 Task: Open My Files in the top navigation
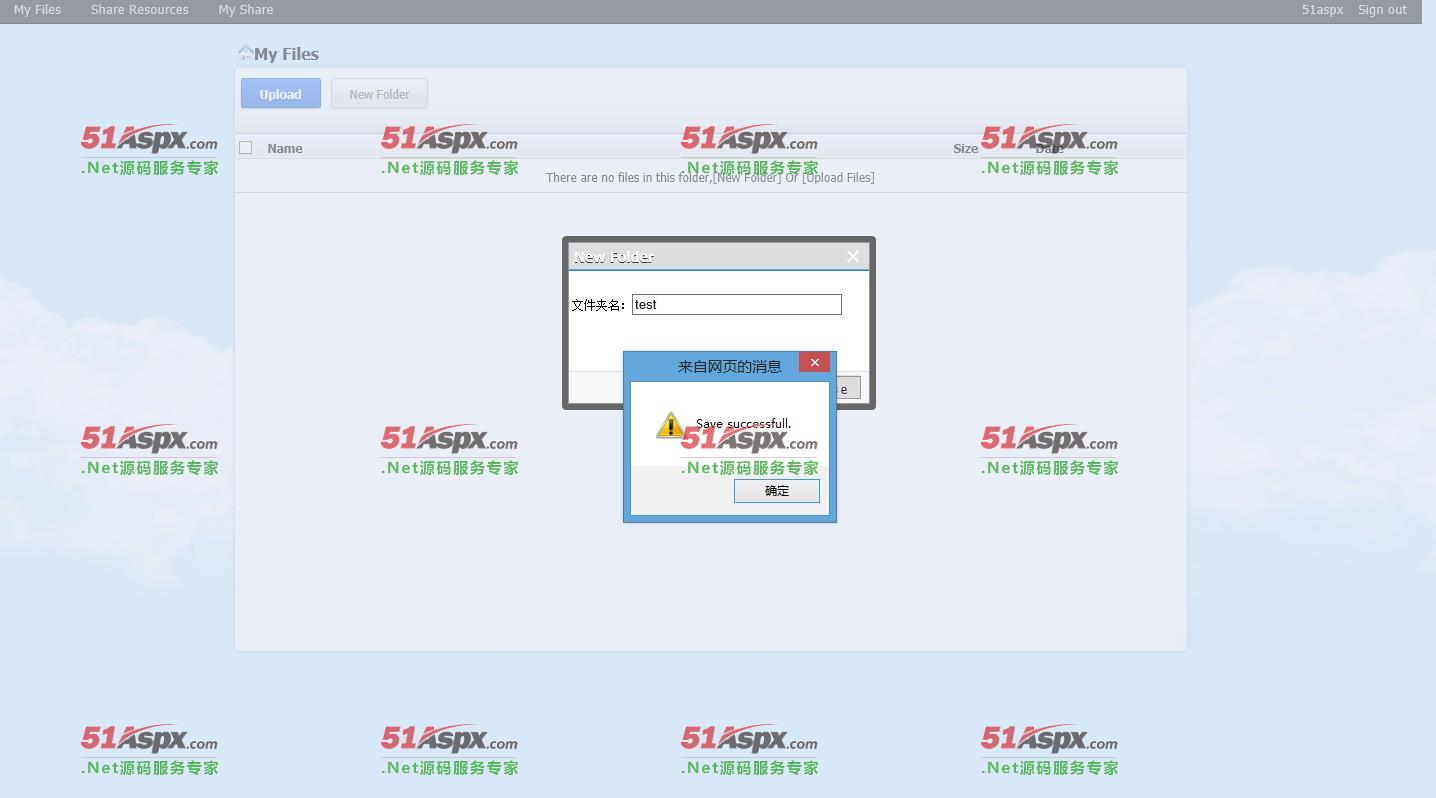coord(37,10)
